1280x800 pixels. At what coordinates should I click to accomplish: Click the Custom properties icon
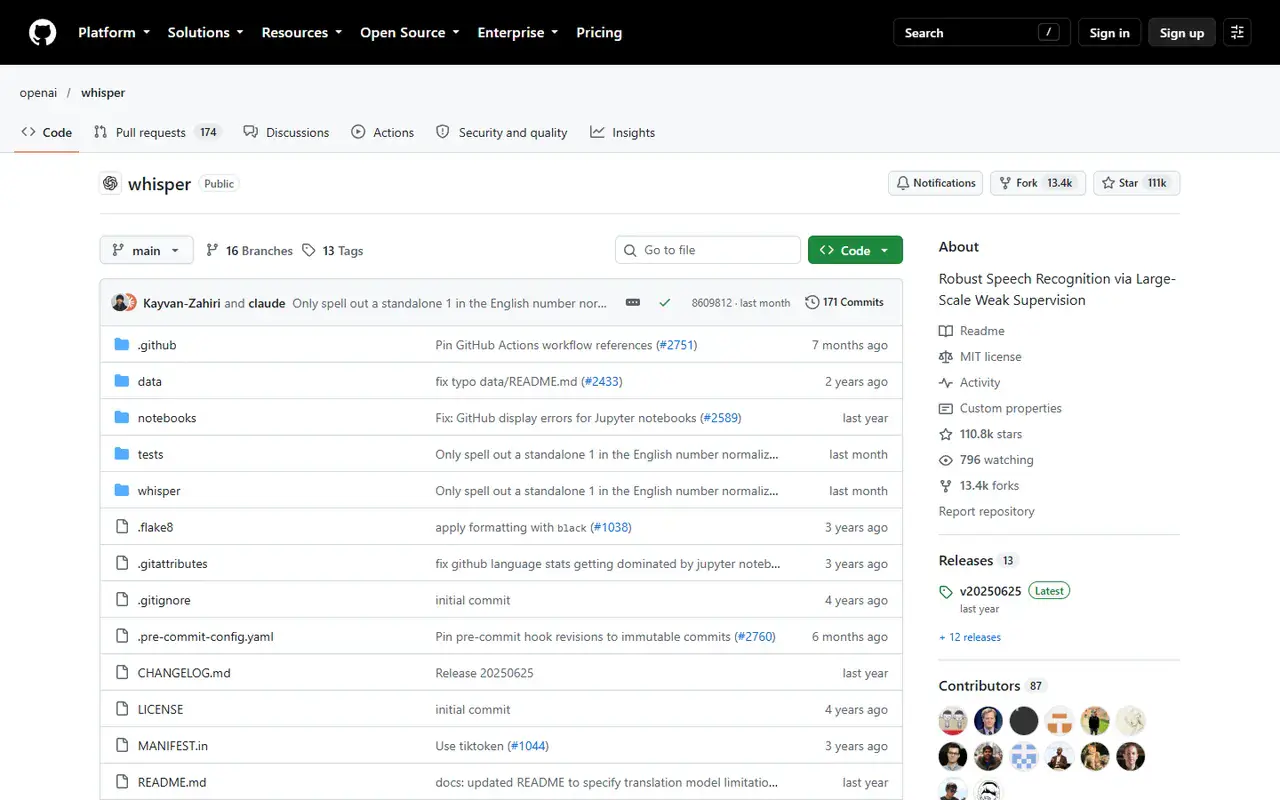click(946, 409)
